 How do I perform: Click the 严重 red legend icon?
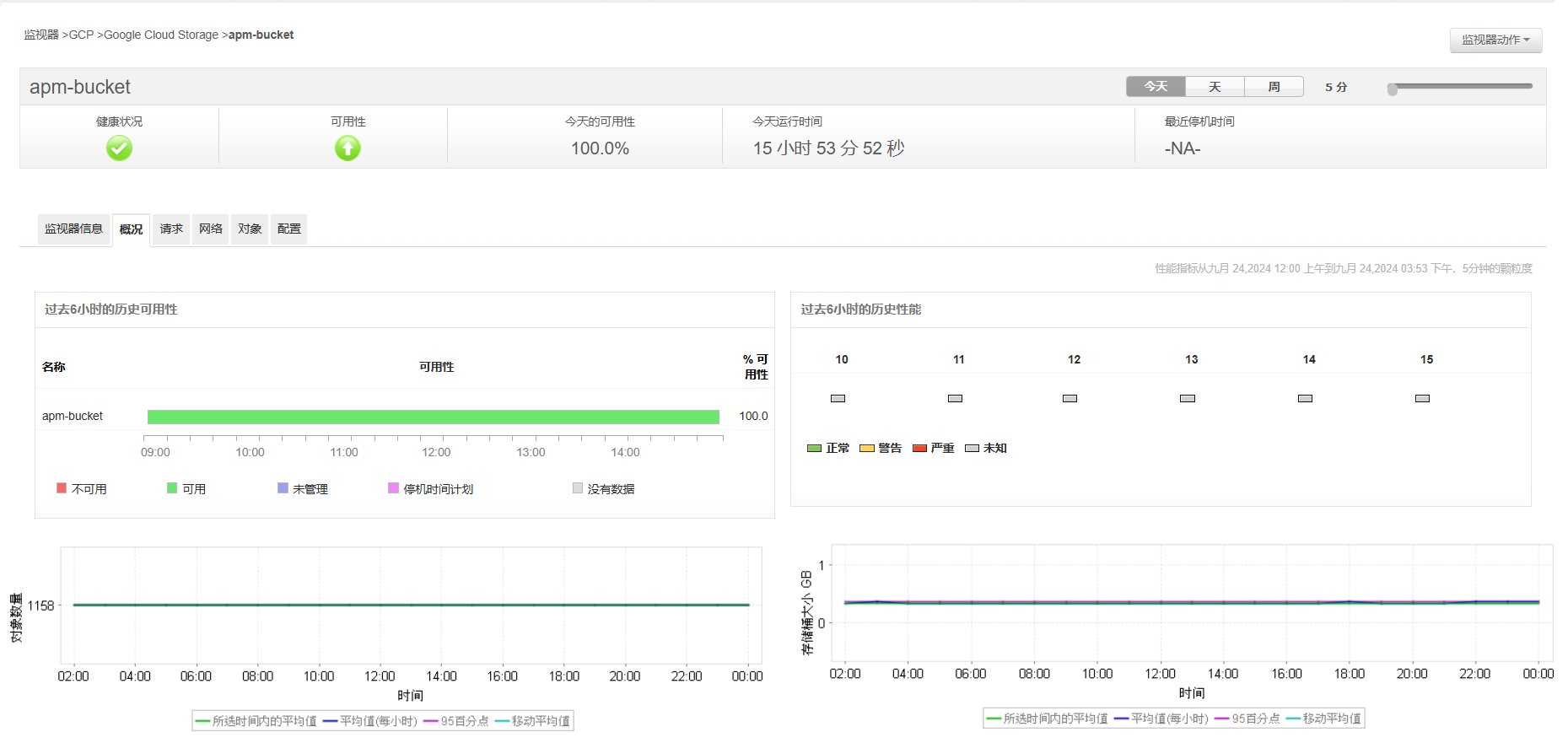click(x=919, y=449)
